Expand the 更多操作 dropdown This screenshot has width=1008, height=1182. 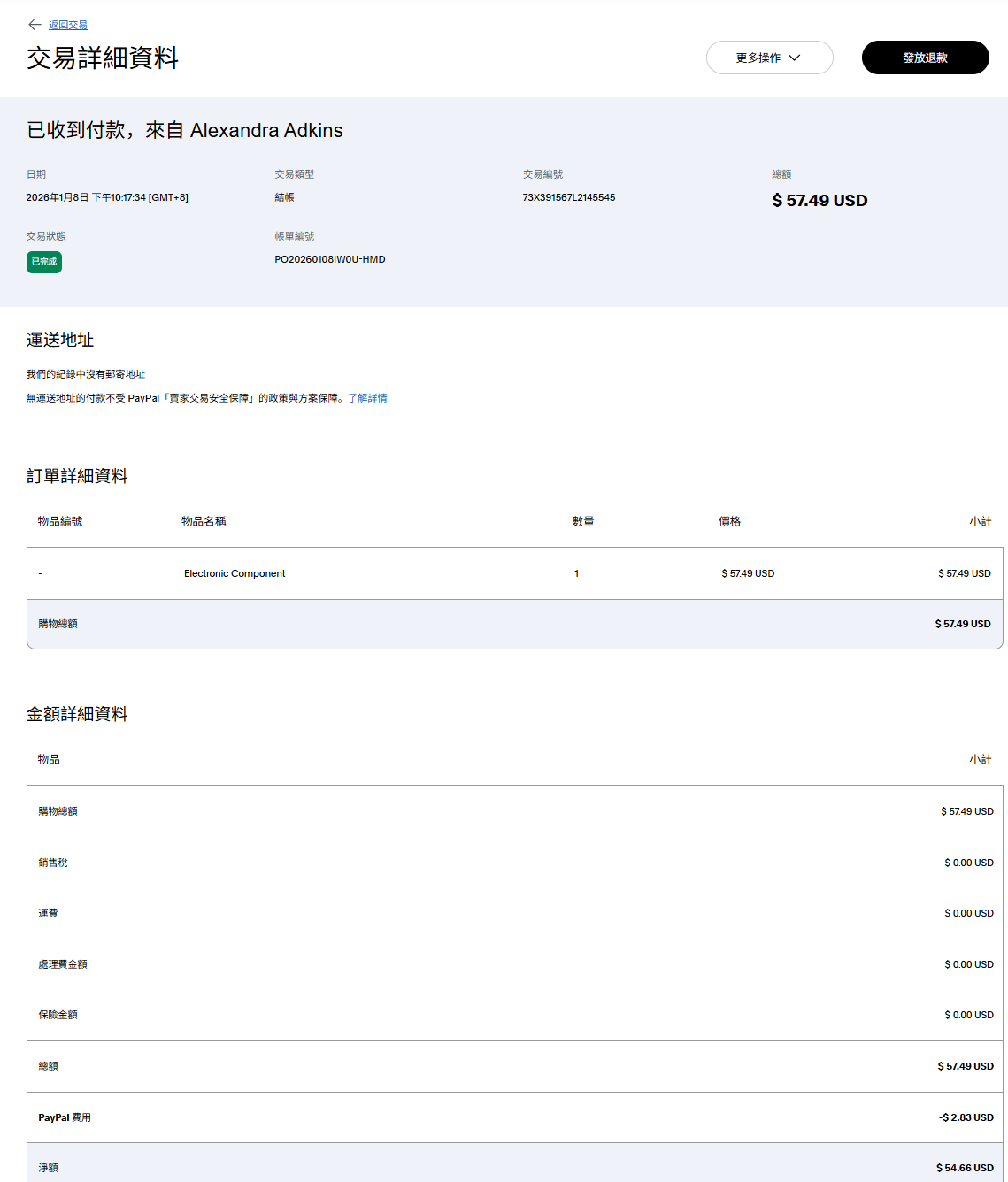click(x=769, y=58)
